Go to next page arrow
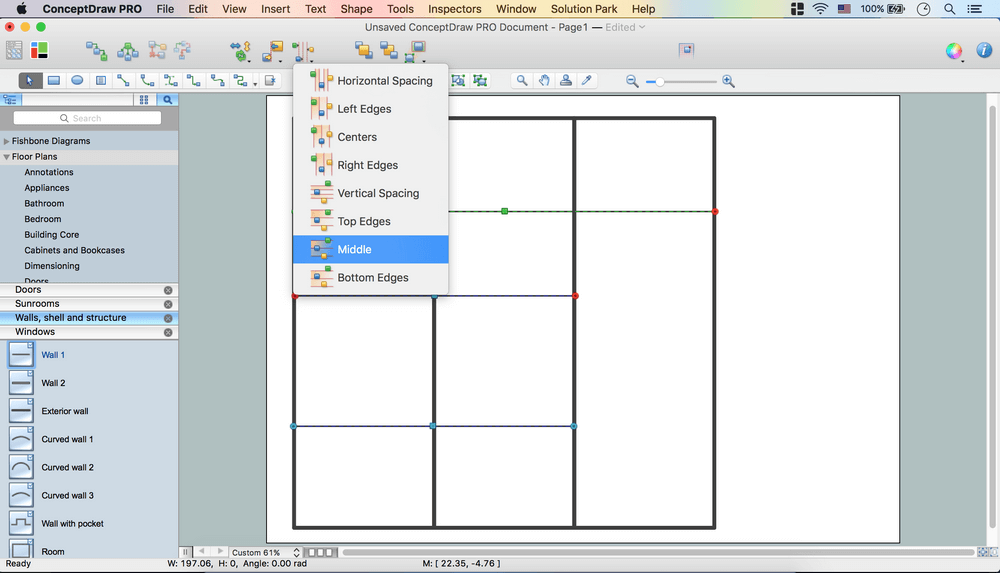The image size is (1000, 573). coord(220,551)
